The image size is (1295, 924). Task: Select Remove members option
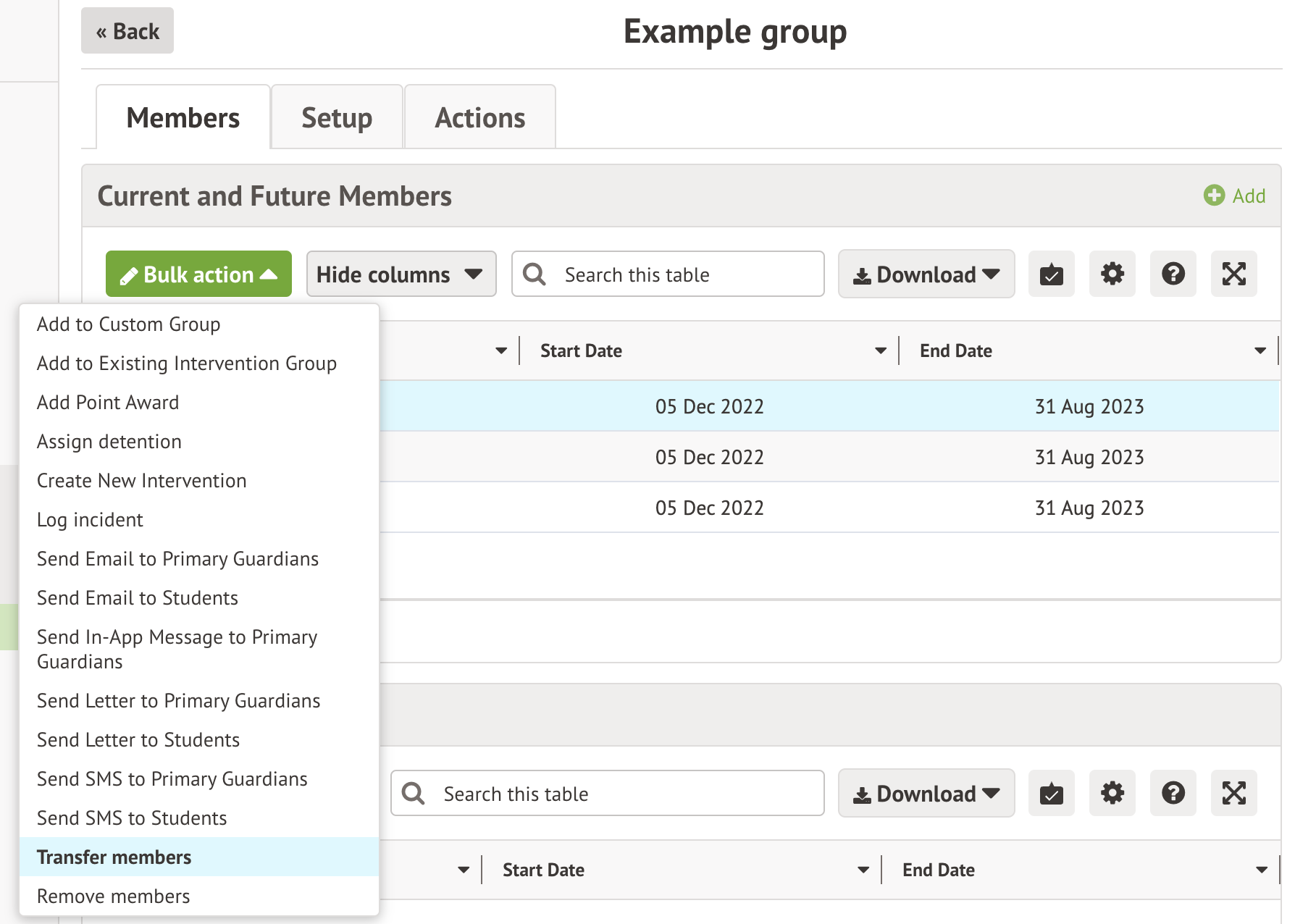[x=199, y=896]
